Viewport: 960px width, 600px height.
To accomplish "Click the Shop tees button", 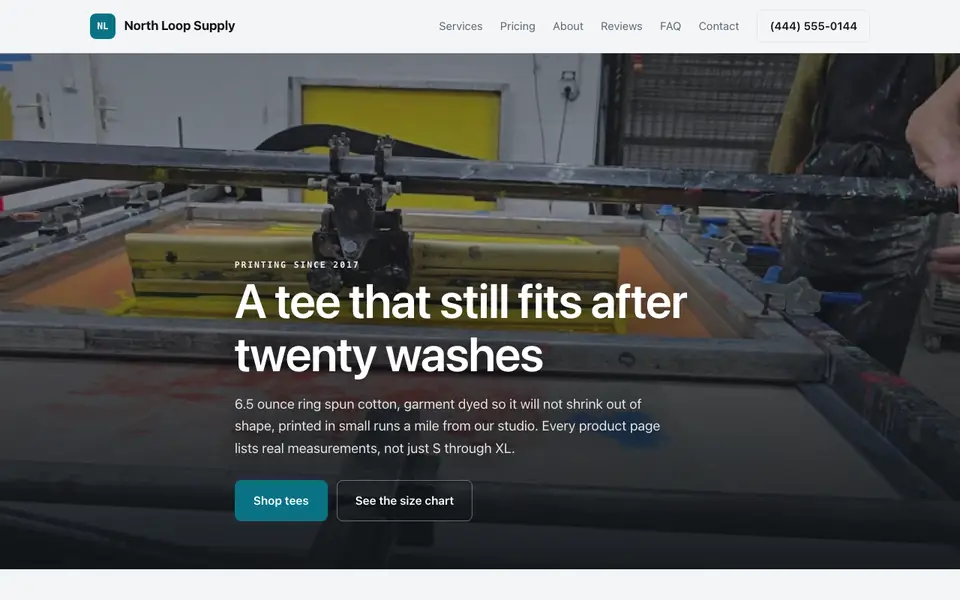I will (x=281, y=501).
